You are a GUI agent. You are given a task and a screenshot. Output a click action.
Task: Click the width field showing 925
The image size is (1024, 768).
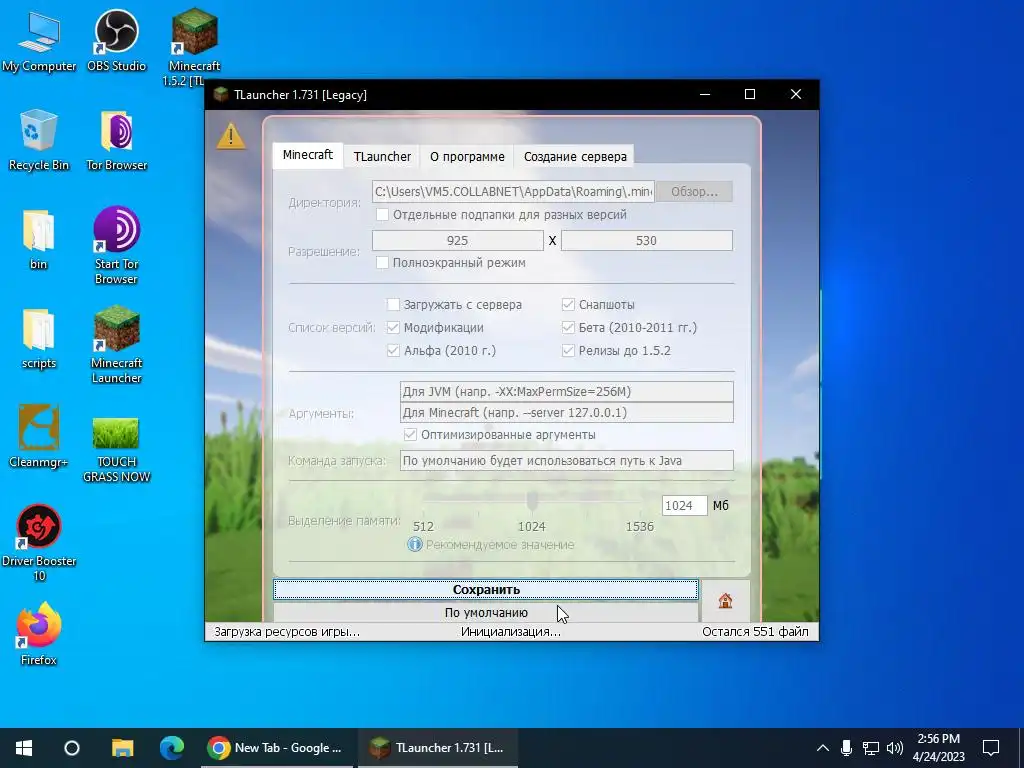point(457,240)
